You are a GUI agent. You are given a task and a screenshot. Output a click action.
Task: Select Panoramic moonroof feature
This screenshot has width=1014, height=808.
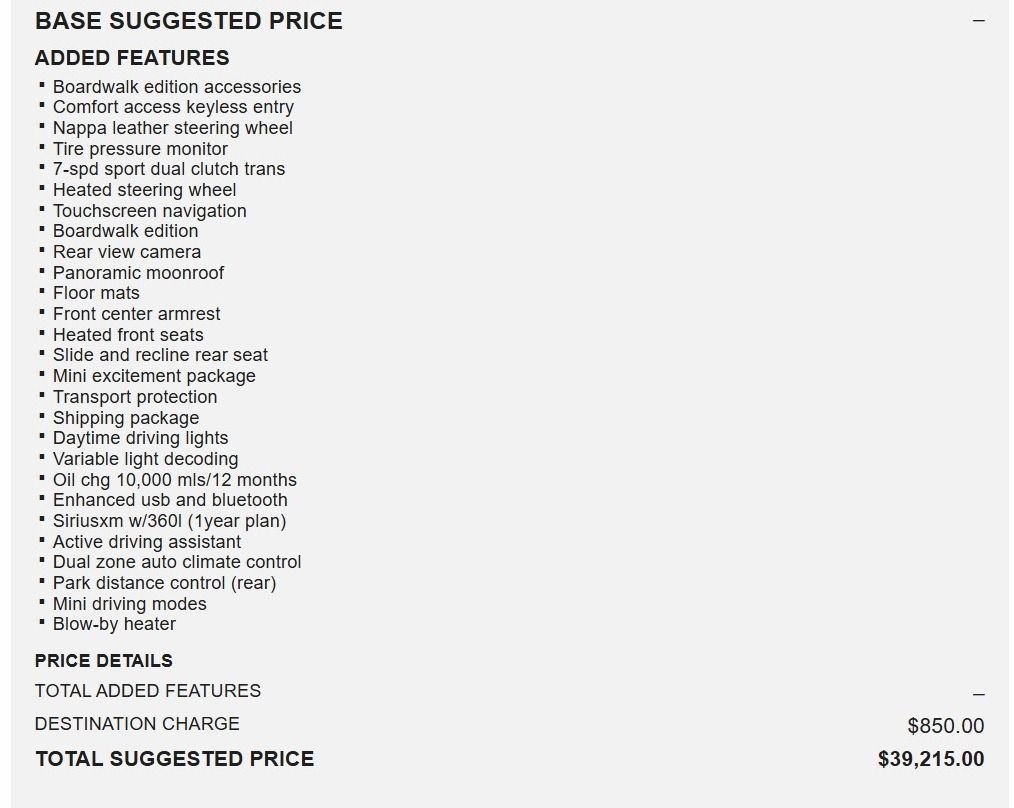coord(138,273)
